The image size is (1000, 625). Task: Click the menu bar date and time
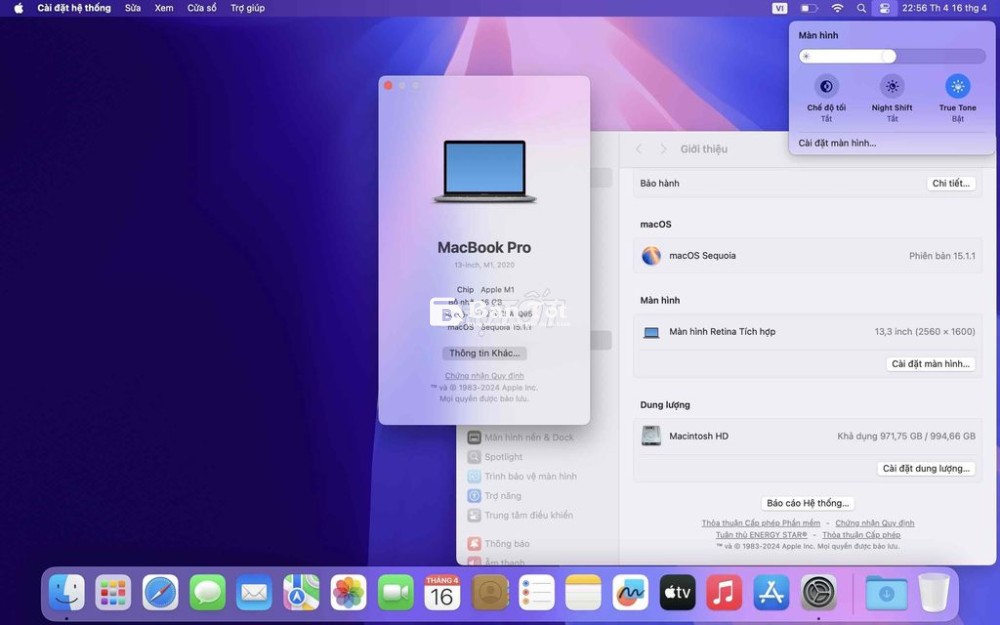pos(944,8)
